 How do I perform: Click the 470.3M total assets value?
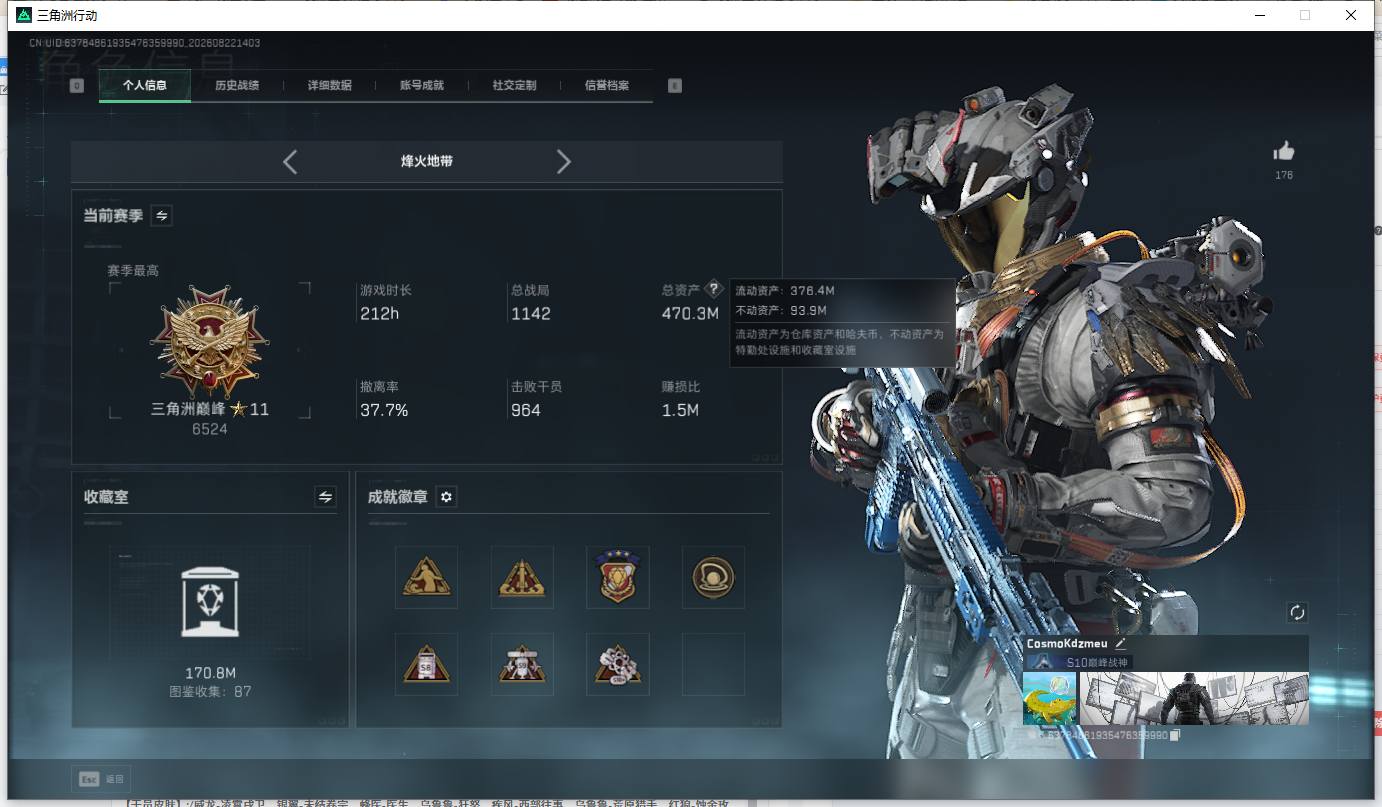tap(690, 314)
